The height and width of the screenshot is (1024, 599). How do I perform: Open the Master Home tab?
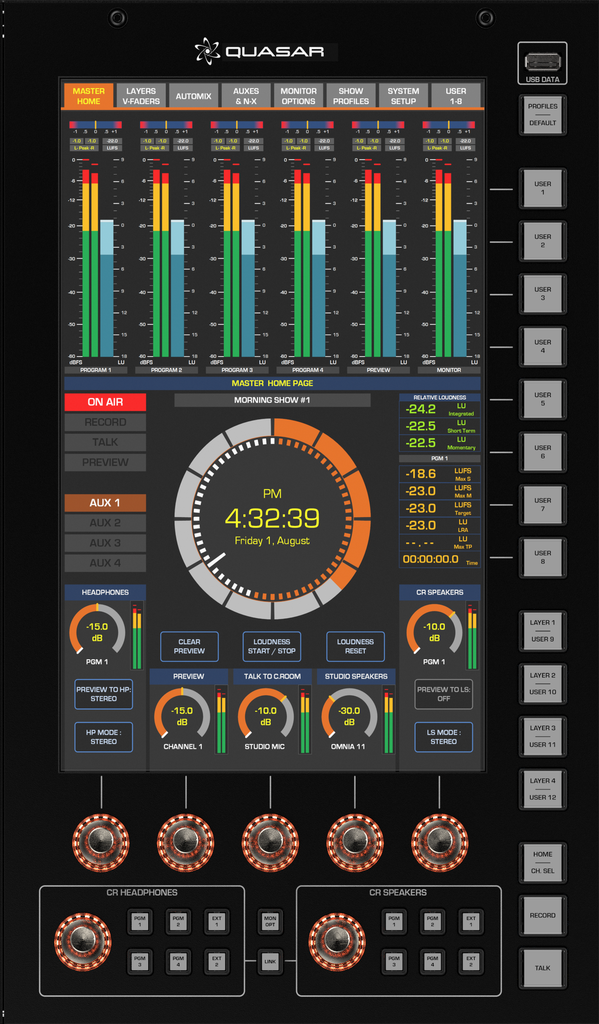click(x=88, y=96)
